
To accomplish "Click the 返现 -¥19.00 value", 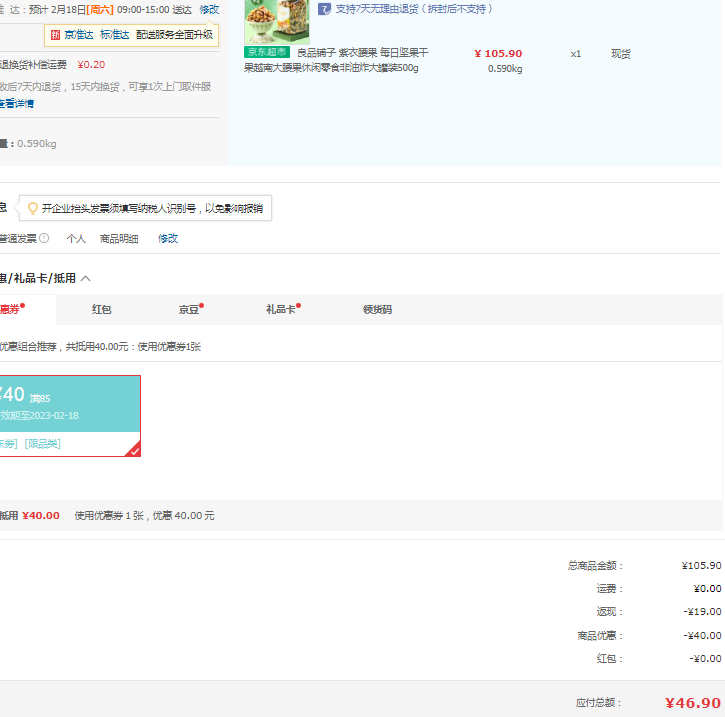I will click(x=702, y=612).
